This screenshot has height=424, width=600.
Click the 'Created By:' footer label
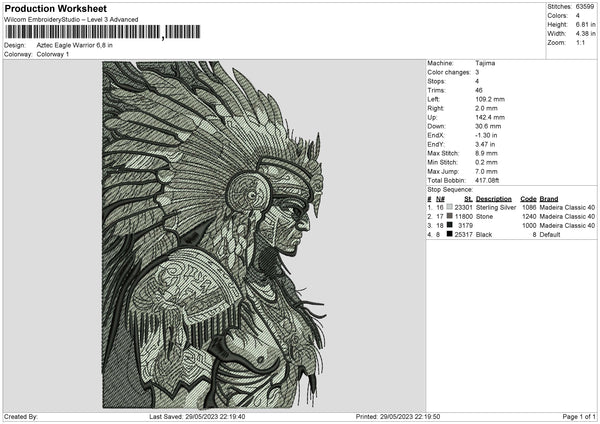click(x=21, y=417)
